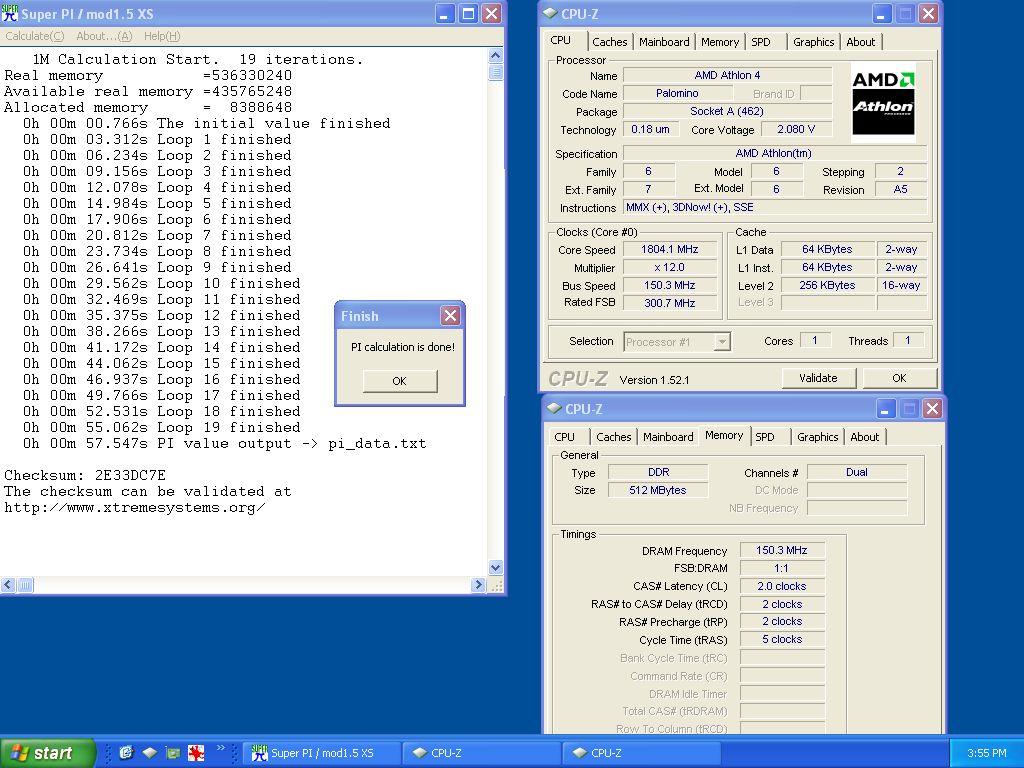Click the Validate button in CPU-Z
The height and width of the screenshot is (768, 1024).
pyautogui.click(x=818, y=378)
